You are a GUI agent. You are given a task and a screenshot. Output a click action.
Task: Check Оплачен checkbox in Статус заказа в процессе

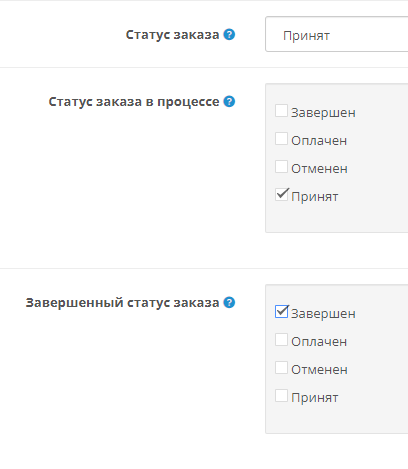(281, 139)
